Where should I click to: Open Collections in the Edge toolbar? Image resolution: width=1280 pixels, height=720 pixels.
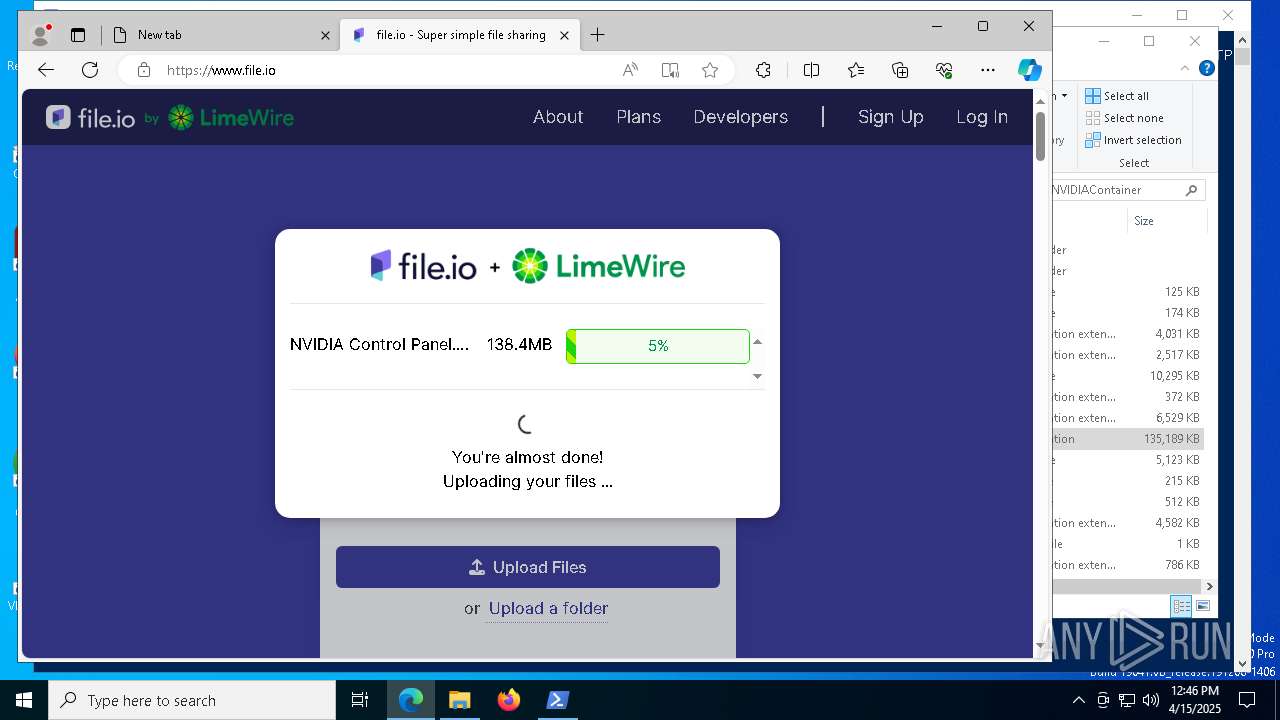click(900, 70)
